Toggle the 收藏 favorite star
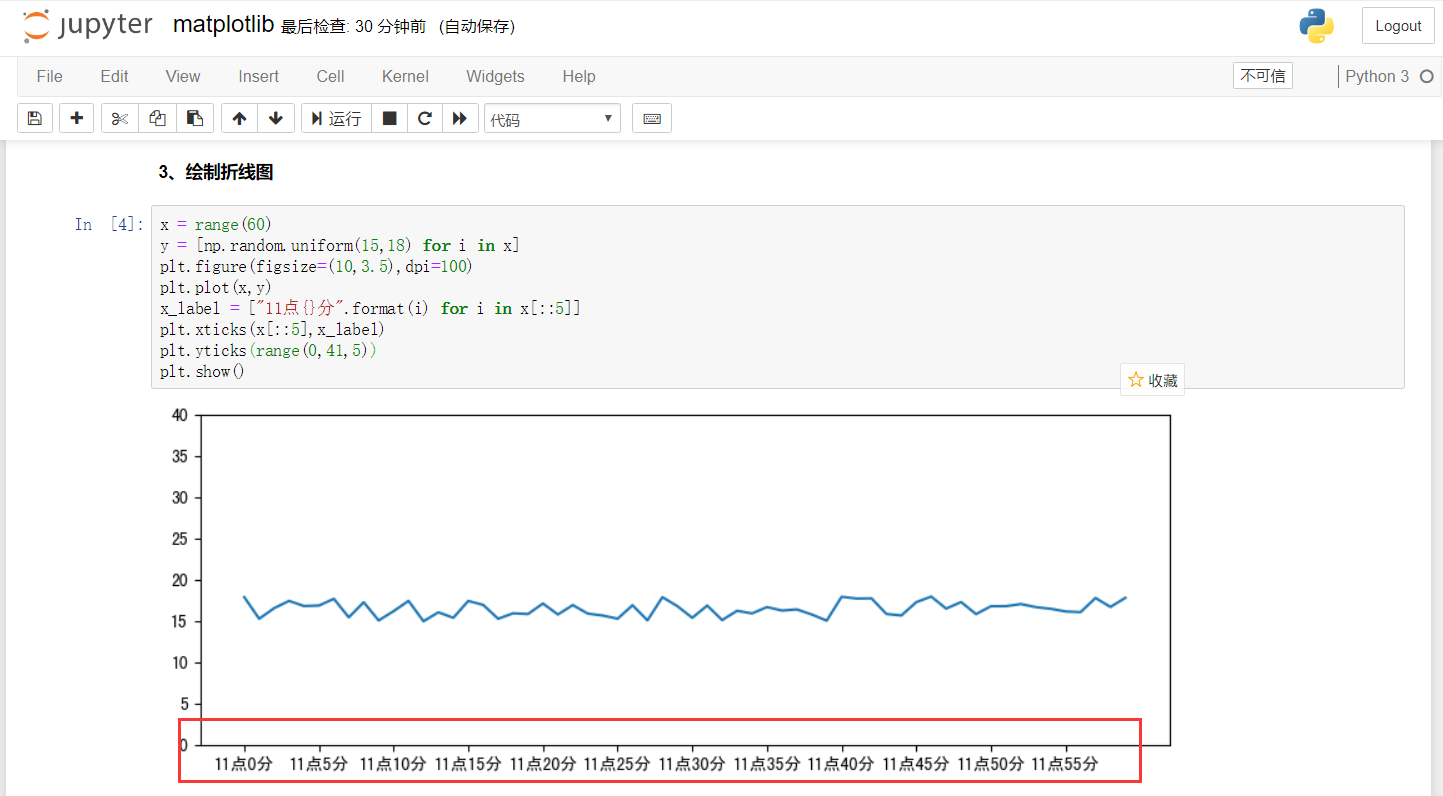Screen dimensions: 1443x796 tap(1152, 379)
